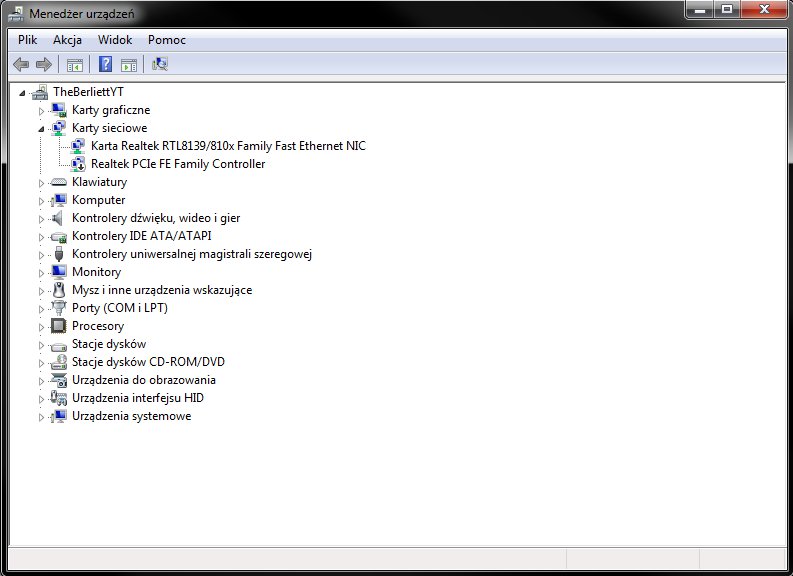Expand the Stacje dysków node
Image resolution: width=793 pixels, height=576 pixels.
coord(41,345)
